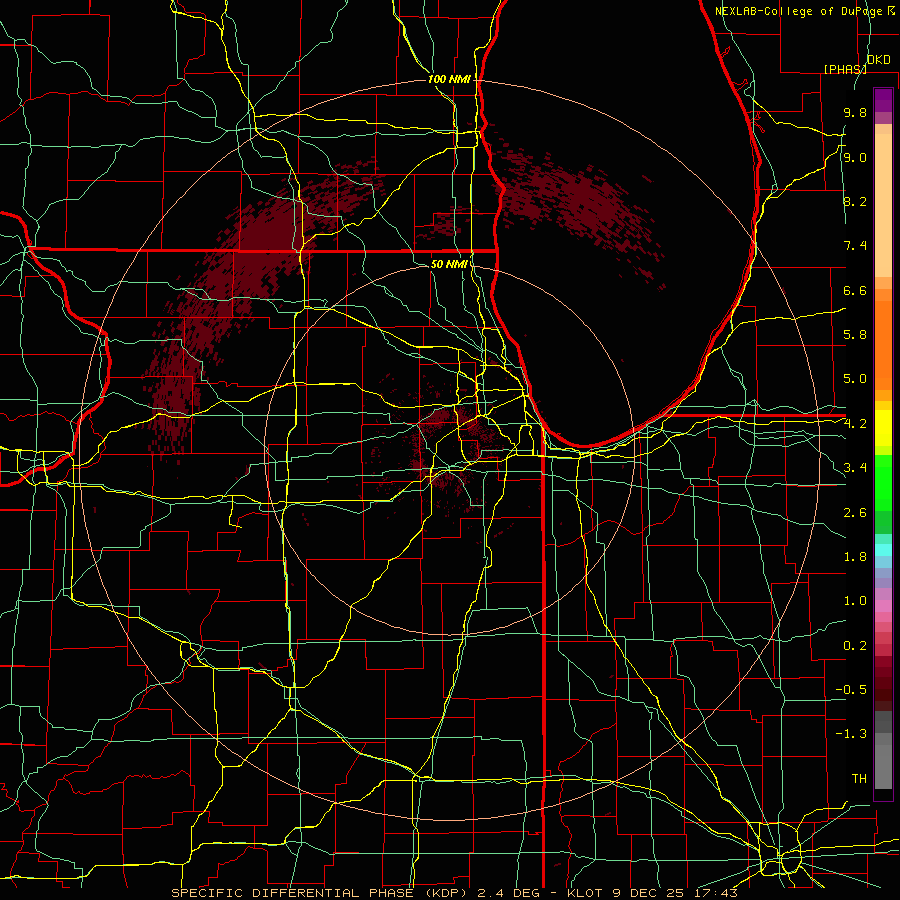Click the pale peach segment of color bar

pyautogui.click(x=883, y=207)
